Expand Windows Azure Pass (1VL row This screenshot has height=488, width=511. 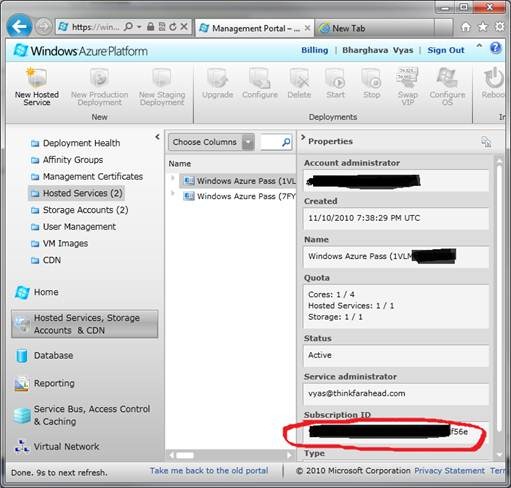173,178
